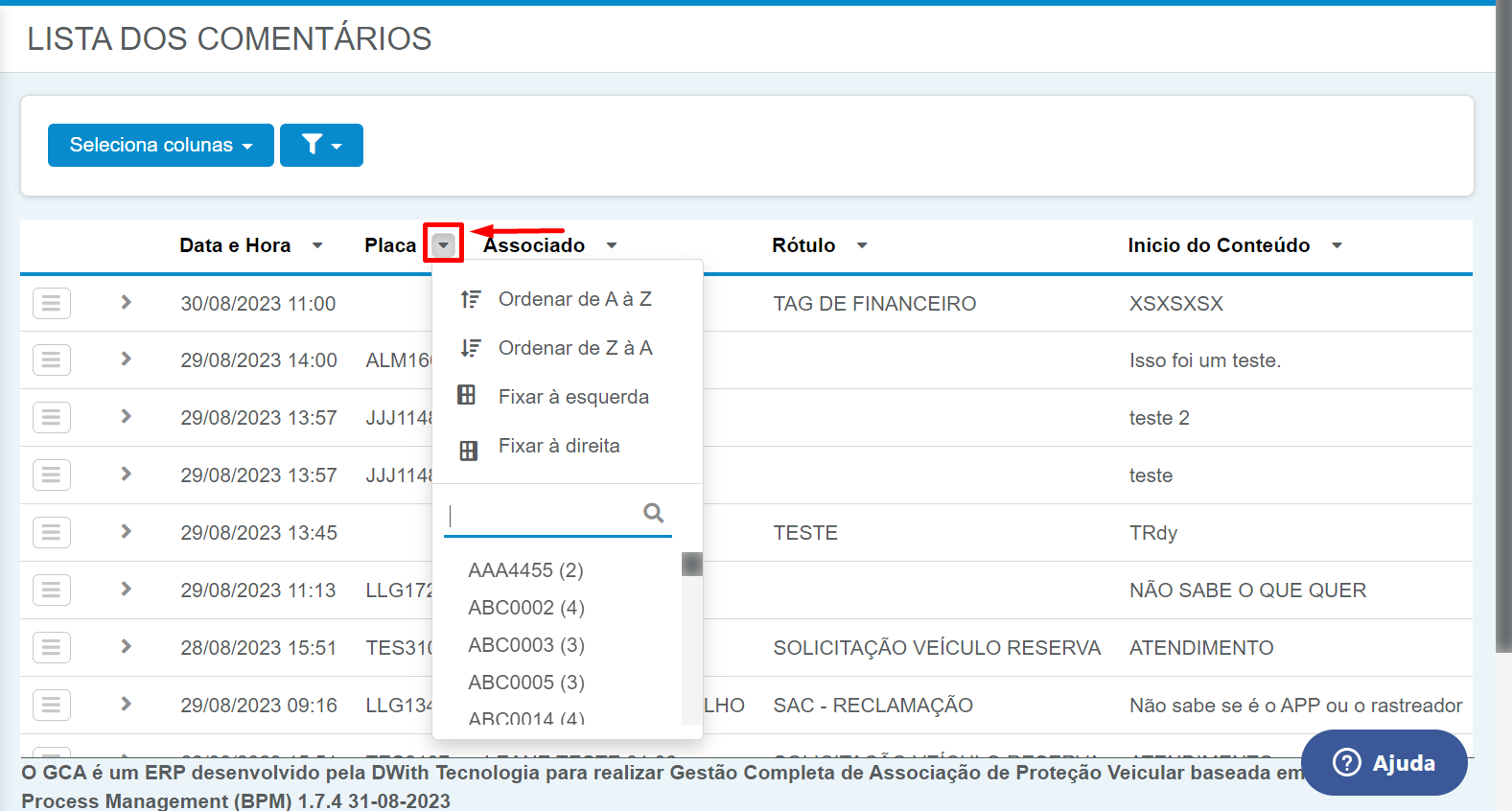Click NÃO SABE O QUE QUER cell

(1248, 591)
